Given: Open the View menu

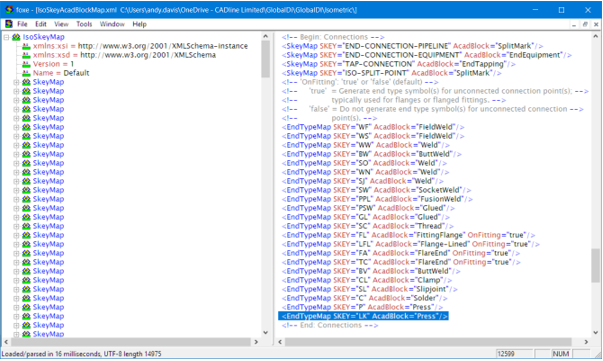Looking at the screenshot, I should point(61,24).
